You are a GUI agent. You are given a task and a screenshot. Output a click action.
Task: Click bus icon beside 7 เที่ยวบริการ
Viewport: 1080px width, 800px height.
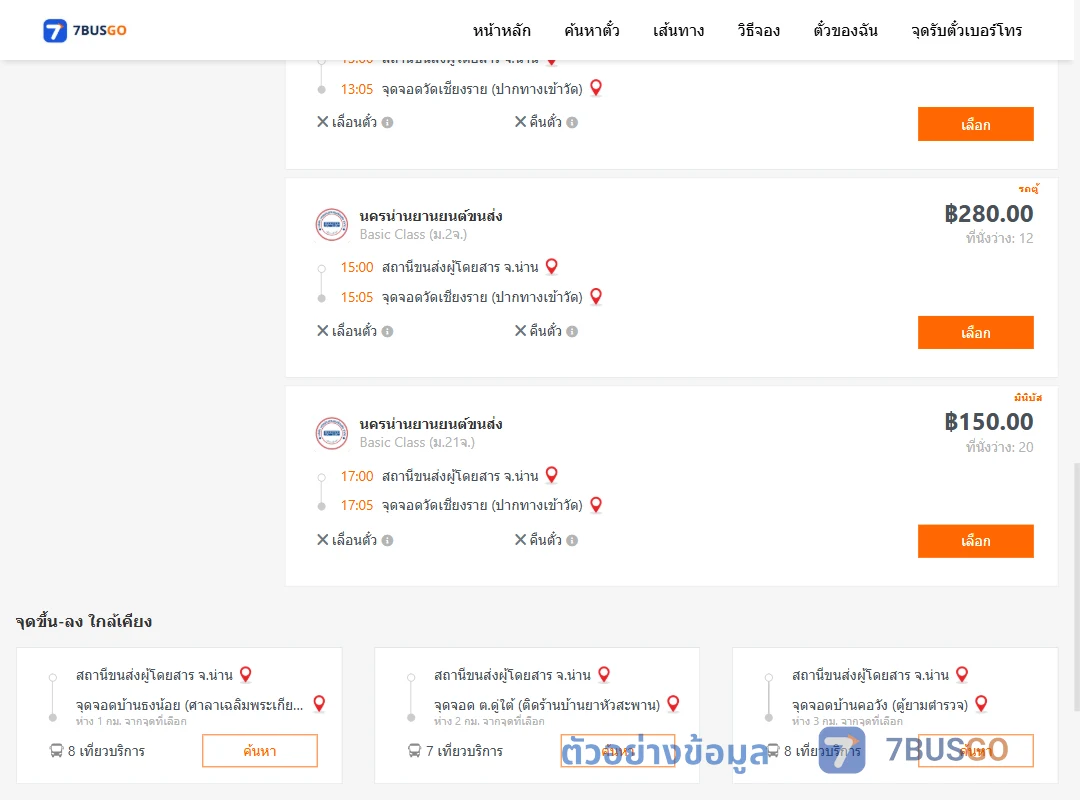pyautogui.click(x=415, y=750)
